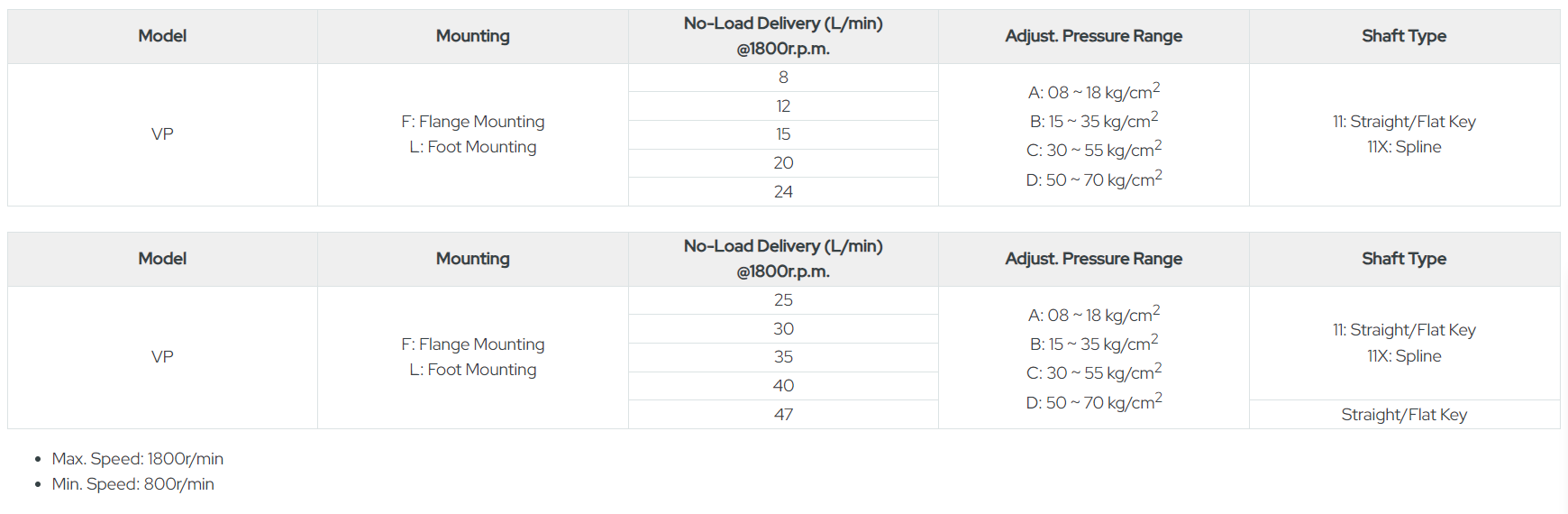This screenshot has width=1568, height=514.
Task: Select the 35 L/min delivery value
Action: [783, 357]
